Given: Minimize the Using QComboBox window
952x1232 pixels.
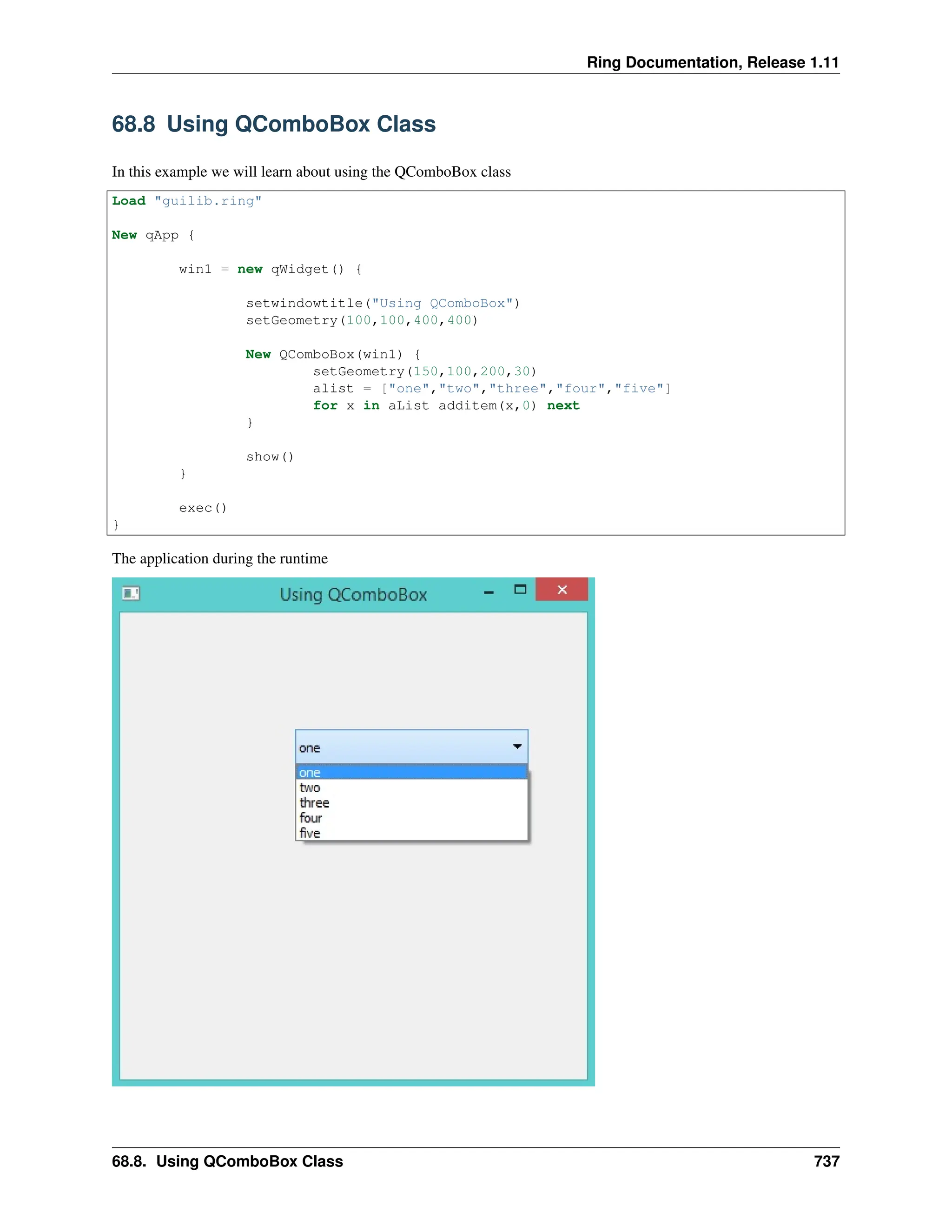Looking at the screenshot, I should (489, 592).
